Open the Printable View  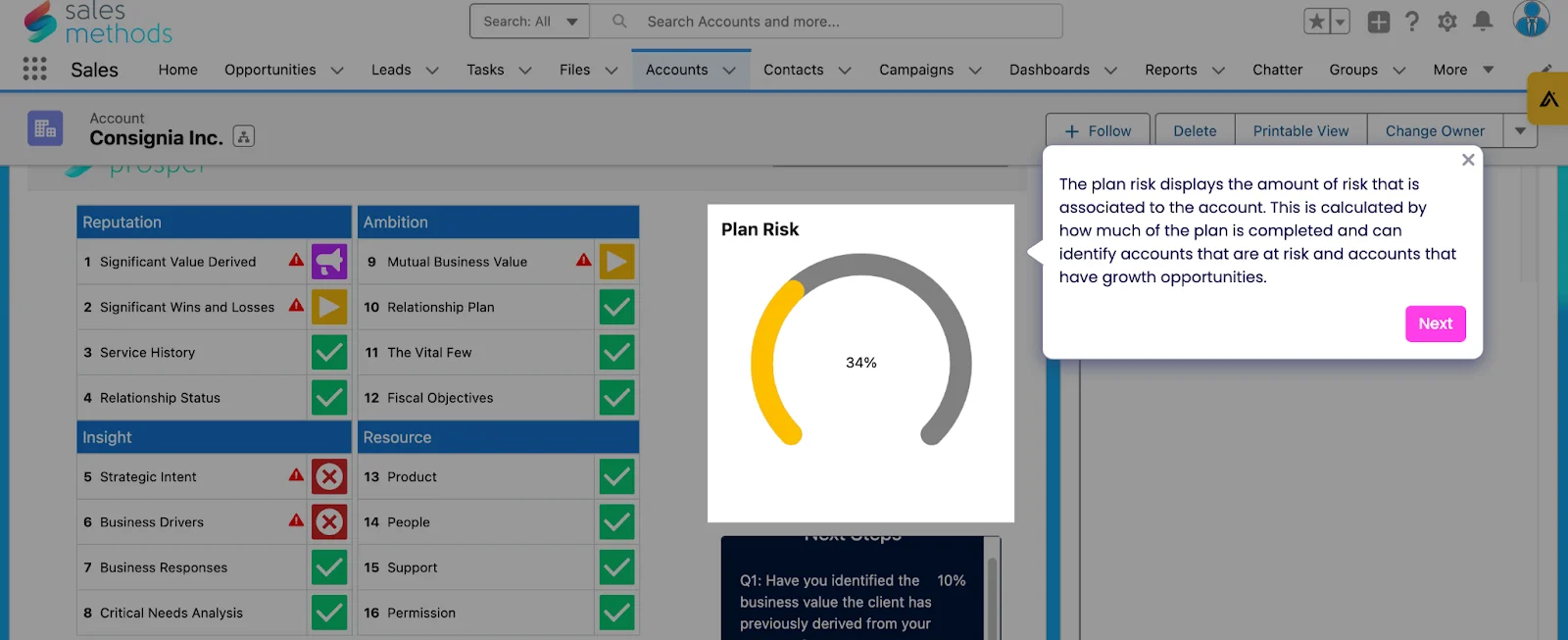(1300, 130)
